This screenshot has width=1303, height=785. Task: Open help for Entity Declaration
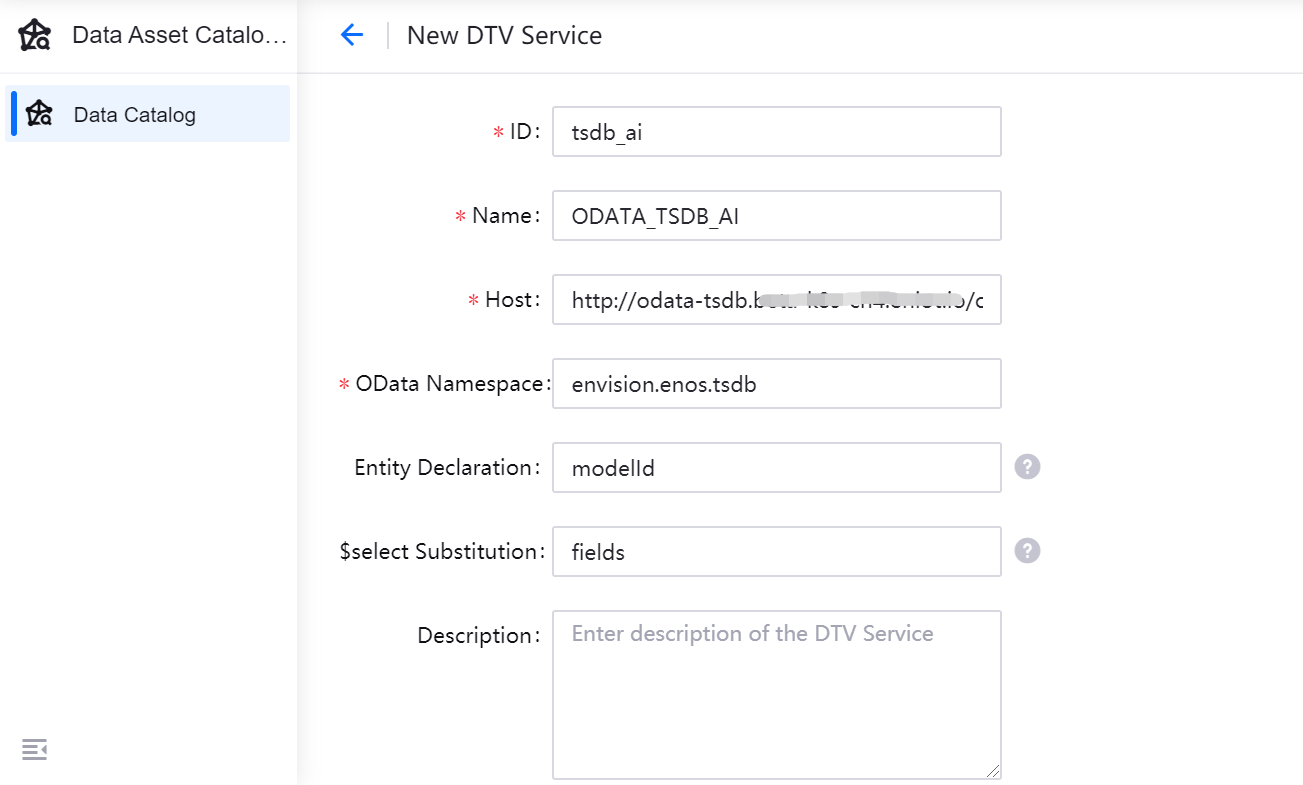click(x=1028, y=467)
